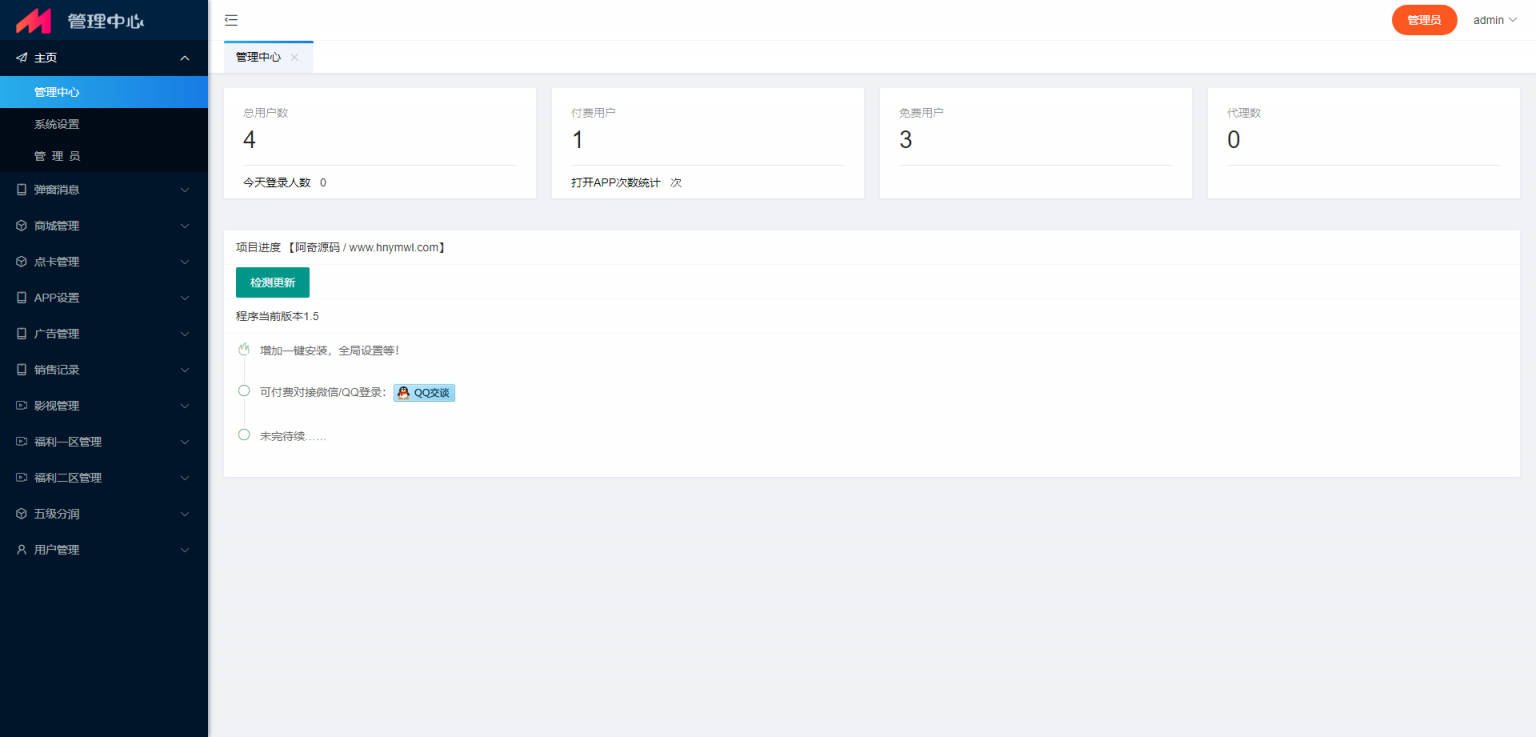Click the 打开APP次数统计 text
The width and height of the screenshot is (1536, 737).
point(616,183)
